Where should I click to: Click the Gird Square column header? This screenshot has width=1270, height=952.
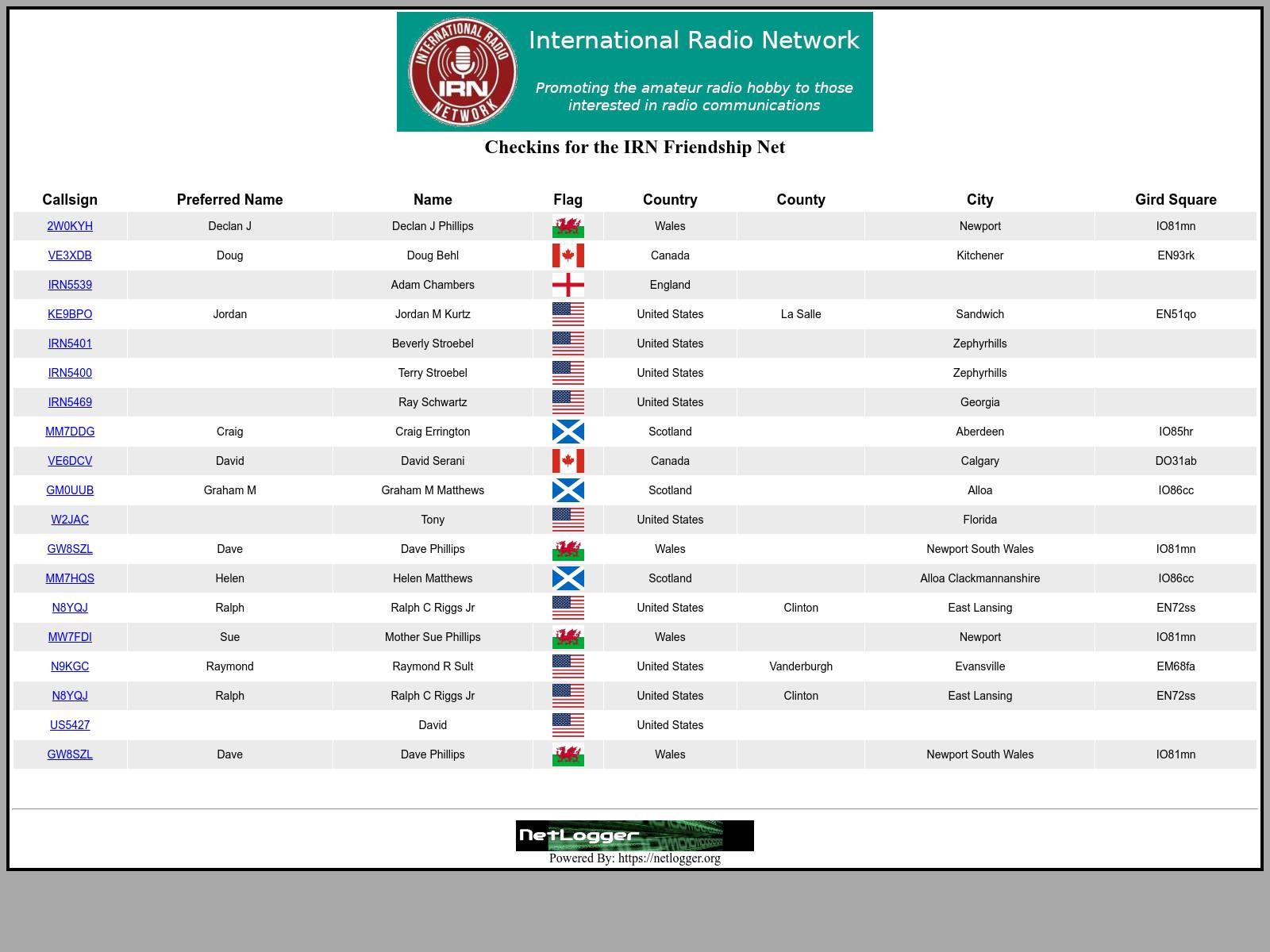point(1176,200)
